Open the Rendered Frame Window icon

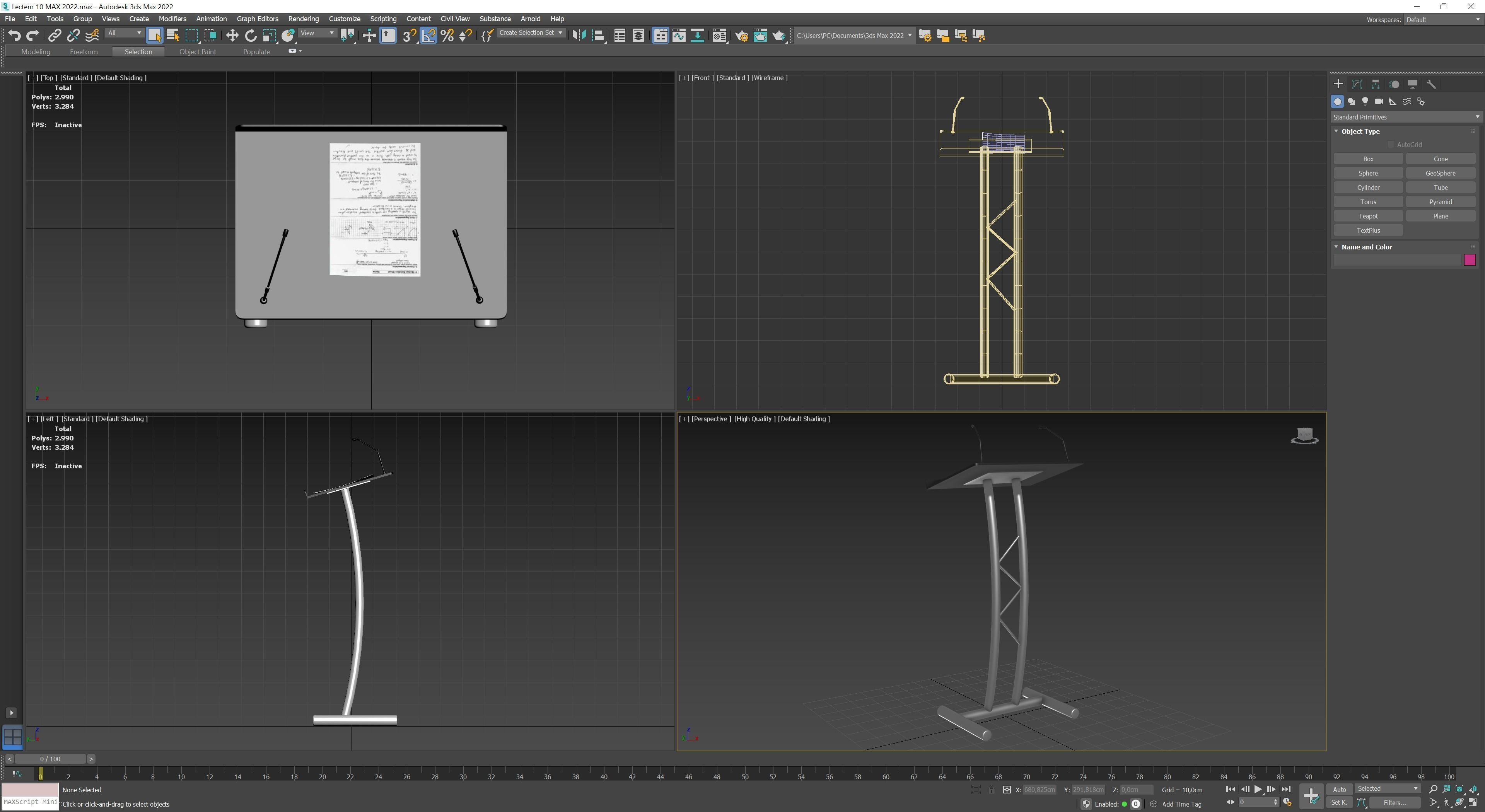(760, 36)
